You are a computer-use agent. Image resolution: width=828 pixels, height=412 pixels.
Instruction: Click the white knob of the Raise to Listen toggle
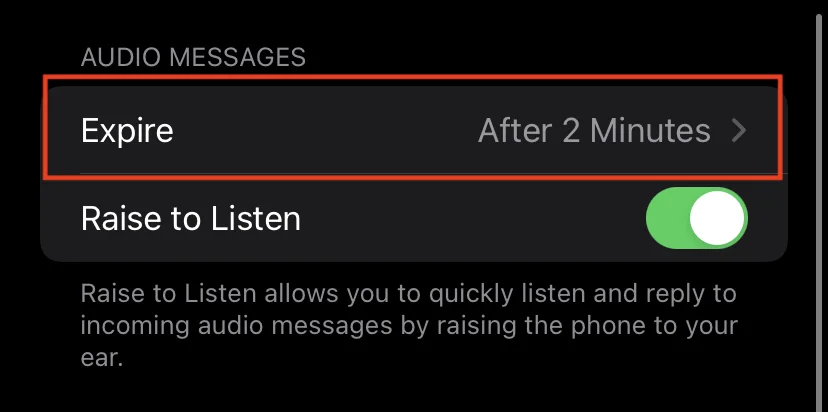pos(717,218)
